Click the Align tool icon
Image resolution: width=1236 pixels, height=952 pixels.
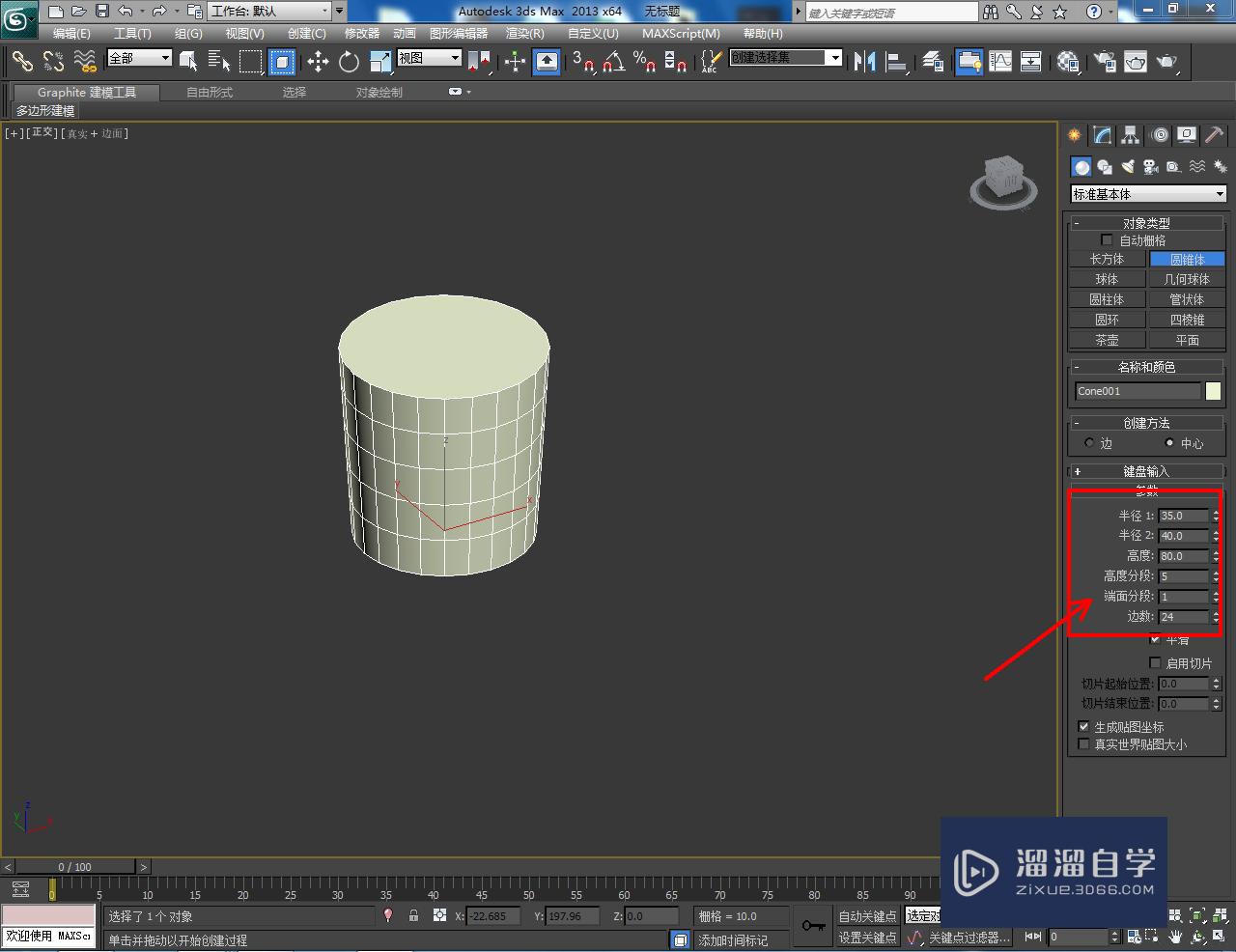pos(896,62)
